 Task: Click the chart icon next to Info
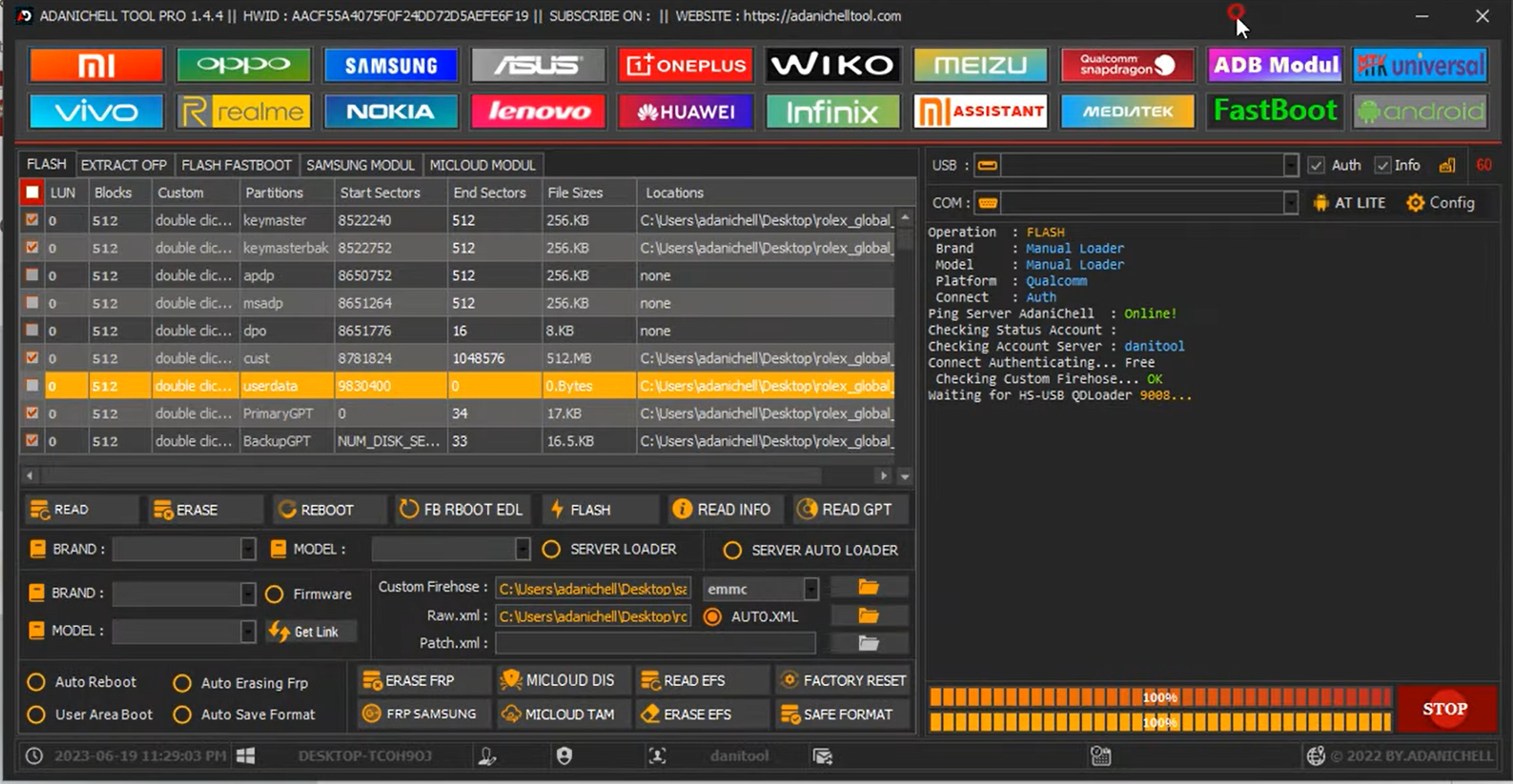coord(1447,165)
